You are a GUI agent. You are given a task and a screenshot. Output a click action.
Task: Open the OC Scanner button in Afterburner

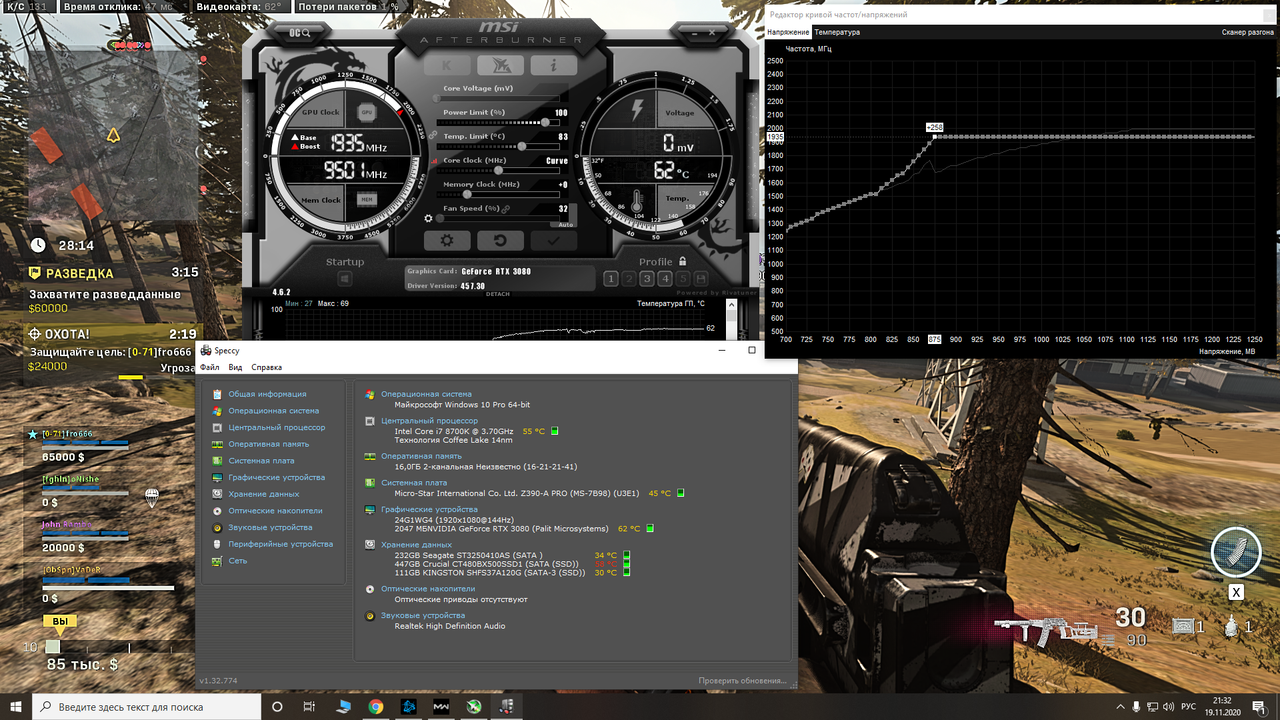[x=301, y=33]
